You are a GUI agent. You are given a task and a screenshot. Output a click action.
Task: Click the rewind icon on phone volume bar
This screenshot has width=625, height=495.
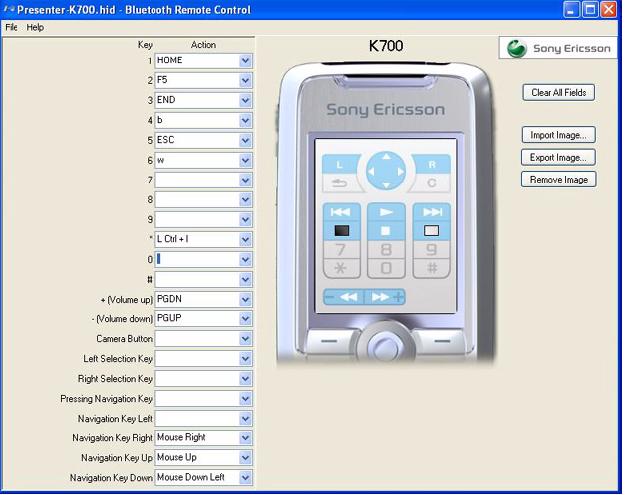349,297
